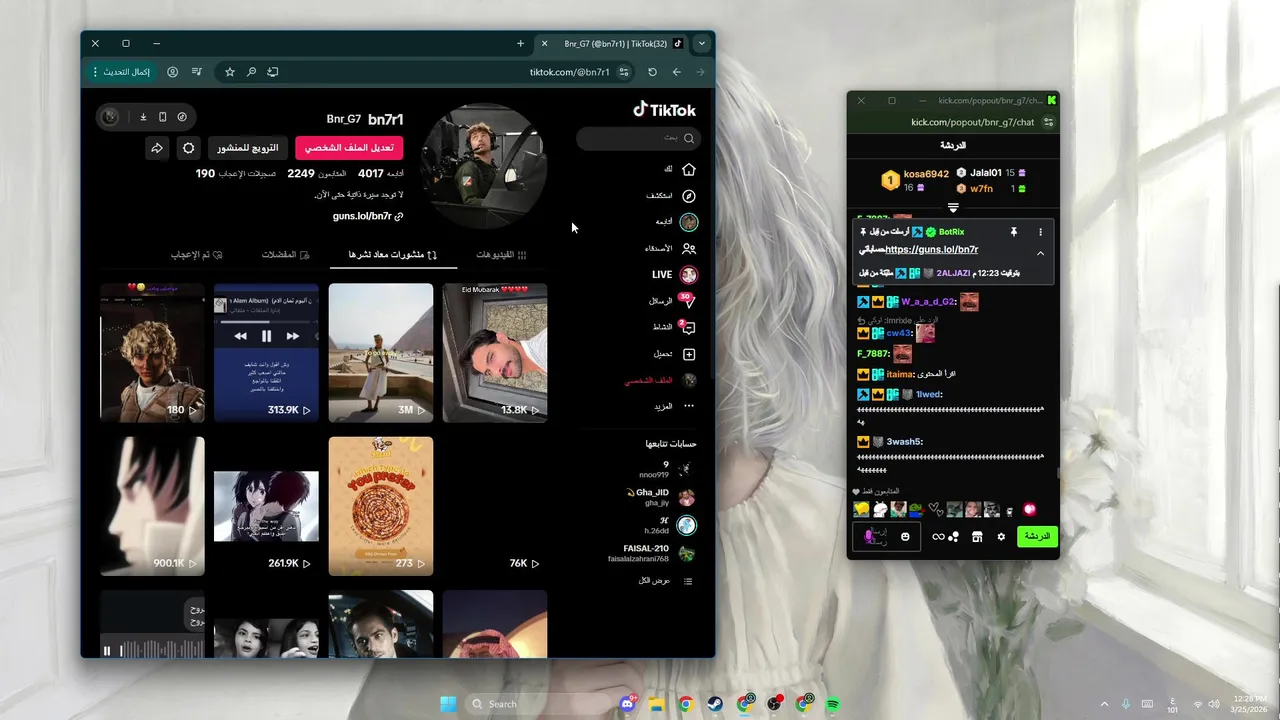Open the Liked (تم الإعجاب) tab
Screen dimensions: 1280x720
[197, 255]
